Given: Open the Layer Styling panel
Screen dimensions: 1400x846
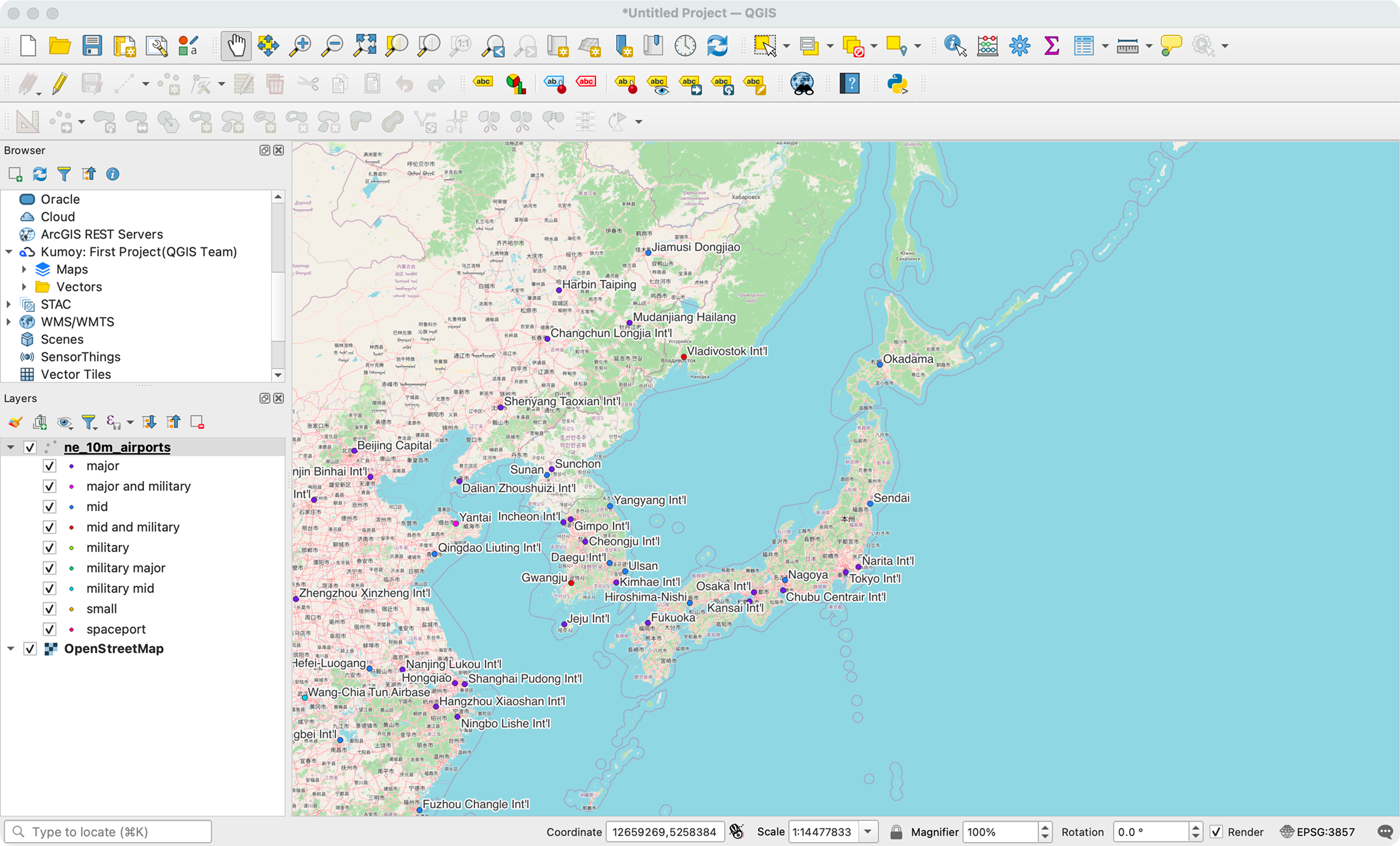Looking at the screenshot, I should pyautogui.click(x=15, y=422).
